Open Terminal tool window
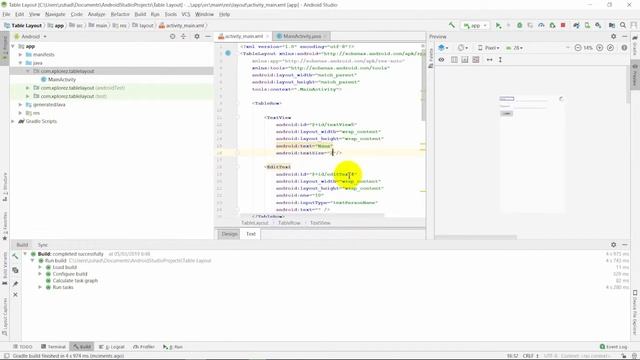Image resolution: width=640 pixels, height=360 pixels. pos(53,347)
